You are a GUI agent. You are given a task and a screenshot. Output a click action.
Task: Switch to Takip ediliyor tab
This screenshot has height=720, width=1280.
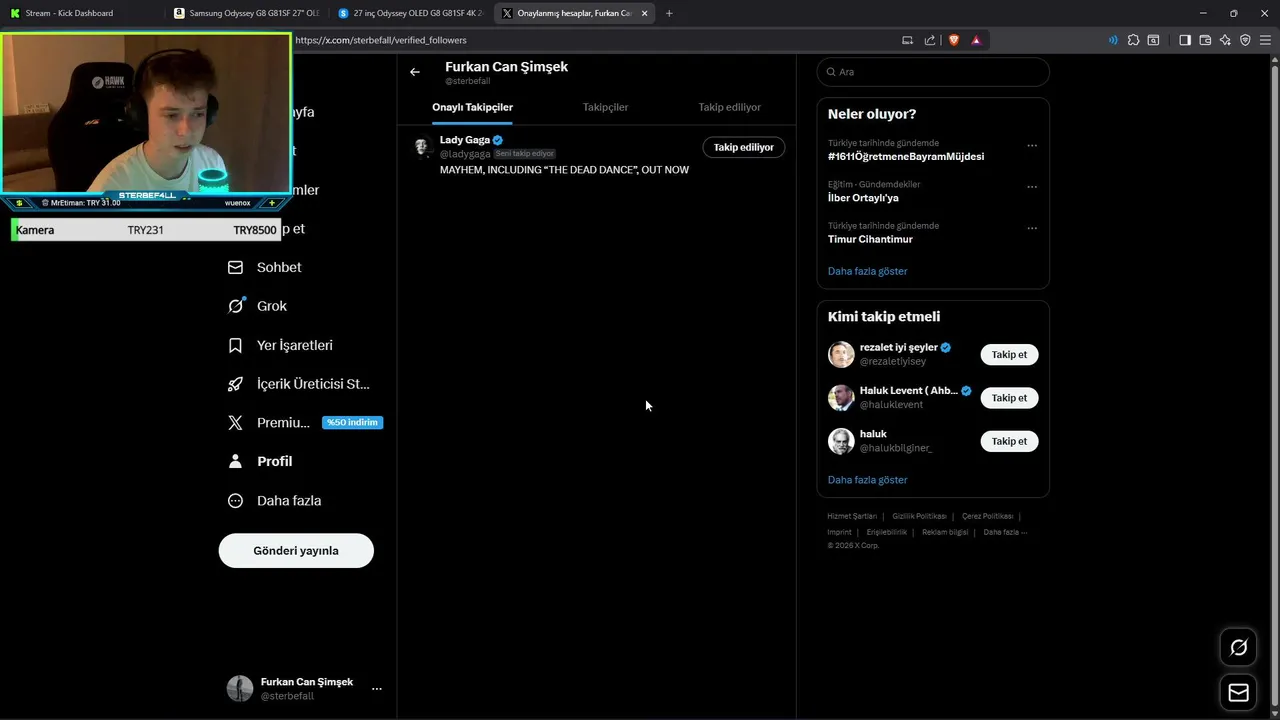(729, 107)
